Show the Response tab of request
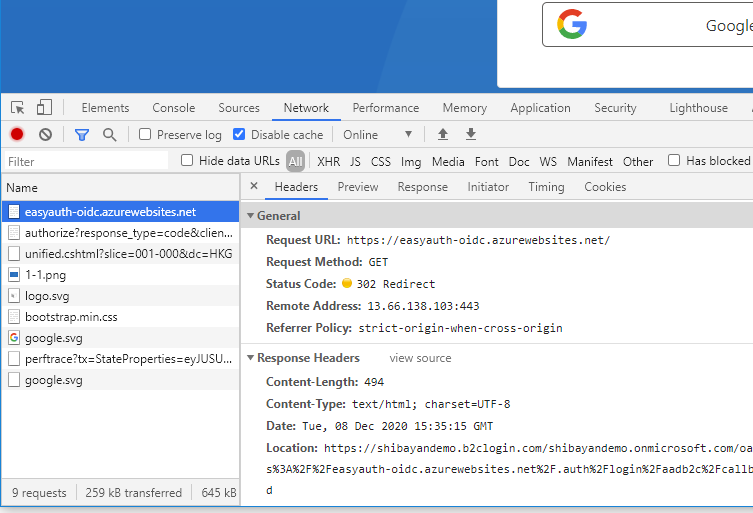Screen dimensions: 753x513 point(422,186)
